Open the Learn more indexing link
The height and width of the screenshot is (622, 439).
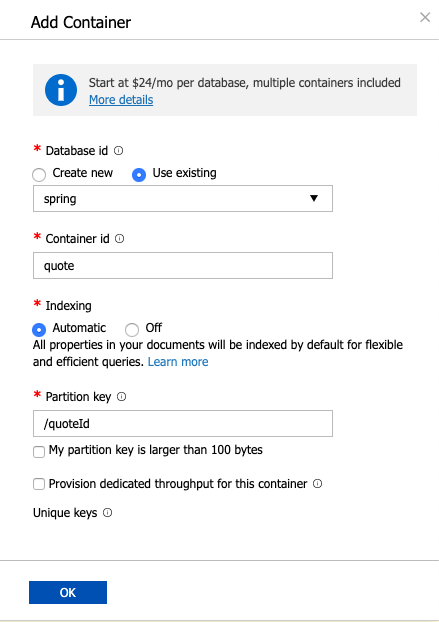point(178,362)
